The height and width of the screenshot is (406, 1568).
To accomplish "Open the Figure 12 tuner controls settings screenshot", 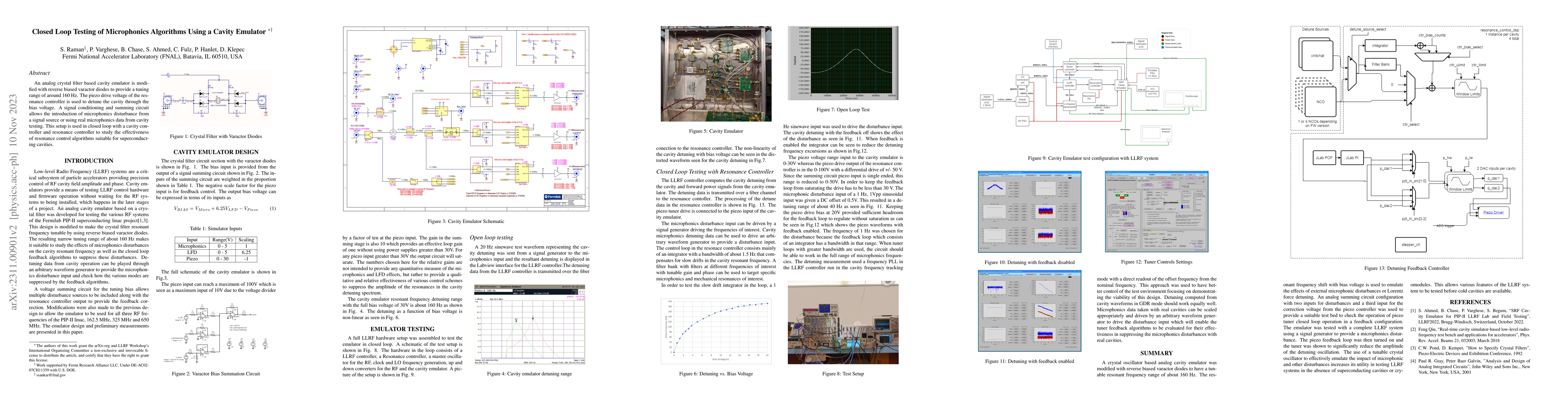I will click(1157, 212).
